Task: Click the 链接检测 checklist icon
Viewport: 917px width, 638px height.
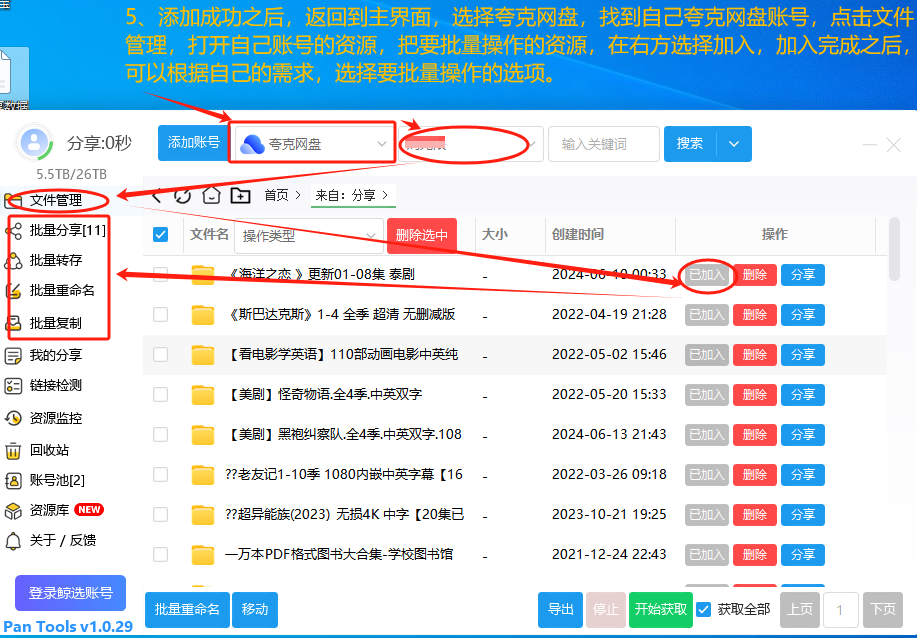Action: point(13,385)
